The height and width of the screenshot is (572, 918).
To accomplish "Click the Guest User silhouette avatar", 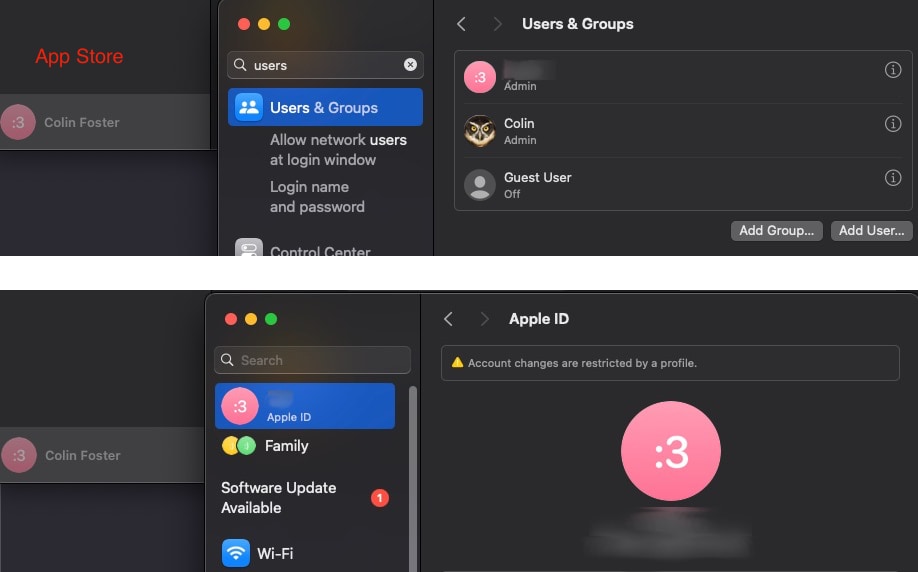I will [479, 185].
